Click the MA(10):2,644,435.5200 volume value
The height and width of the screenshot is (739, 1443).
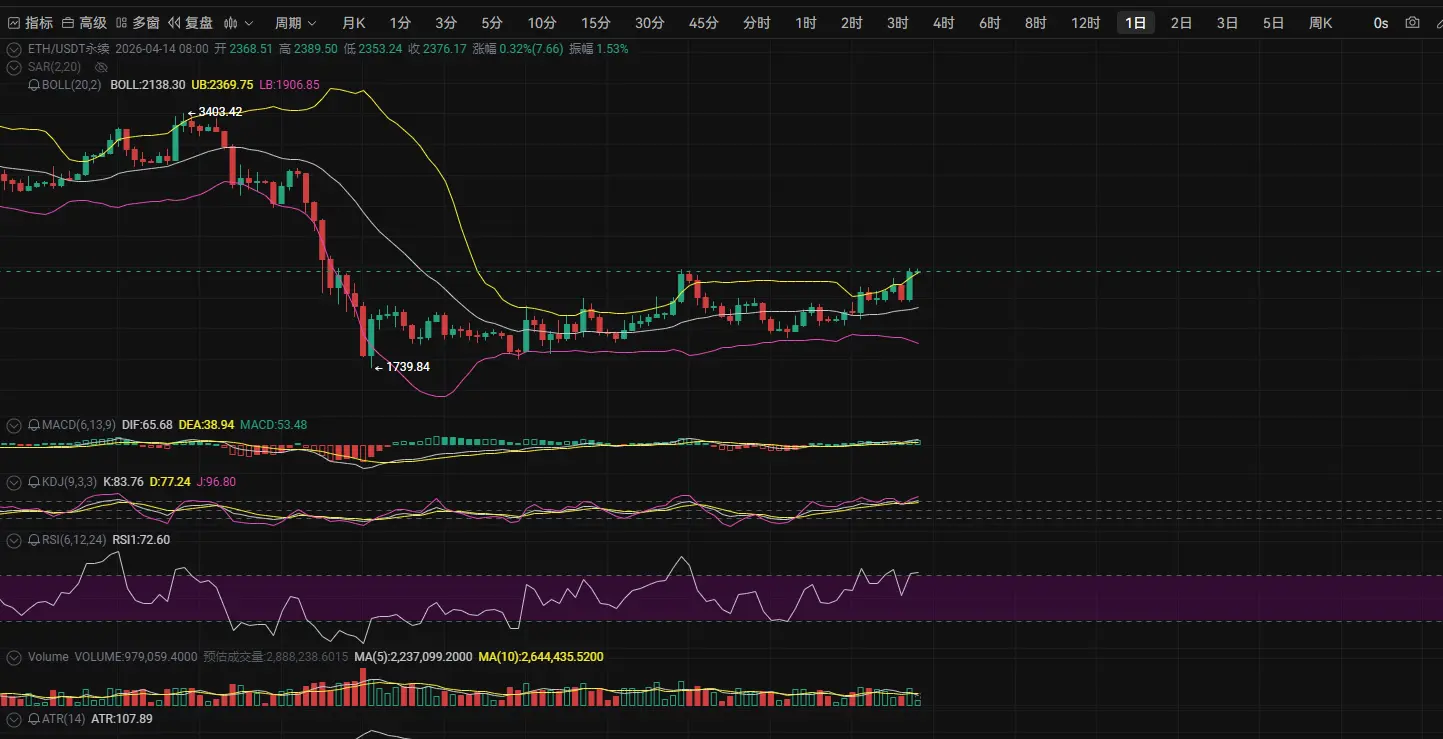click(541, 657)
